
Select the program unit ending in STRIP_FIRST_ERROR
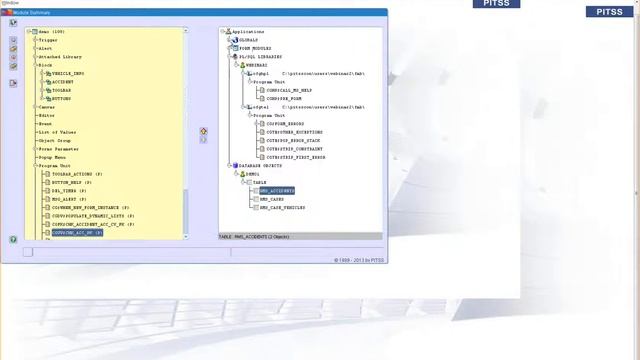pos(296,157)
